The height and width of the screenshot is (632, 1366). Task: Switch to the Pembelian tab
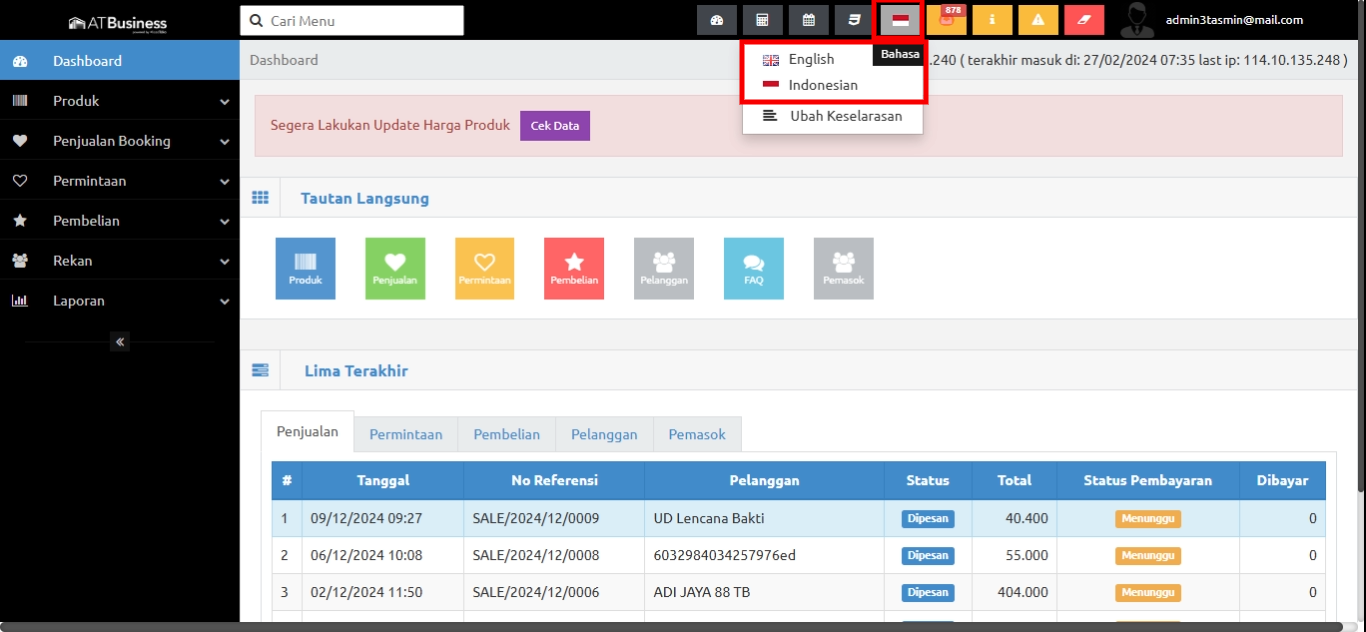pyautogui.click(x=506, y=435)
